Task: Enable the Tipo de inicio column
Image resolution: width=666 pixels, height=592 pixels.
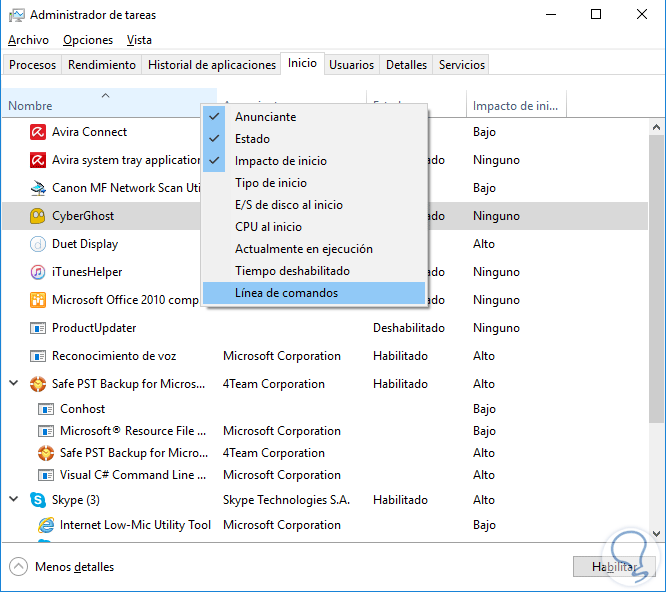Action: pos(314,183)
